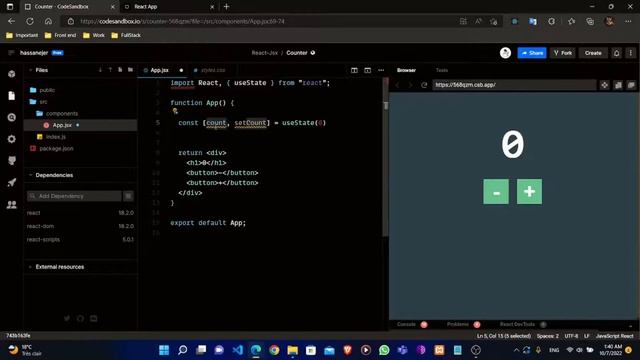Click the preview forward arrow
The height and width of the screenshot is (360, 640).
click(411, 85)
